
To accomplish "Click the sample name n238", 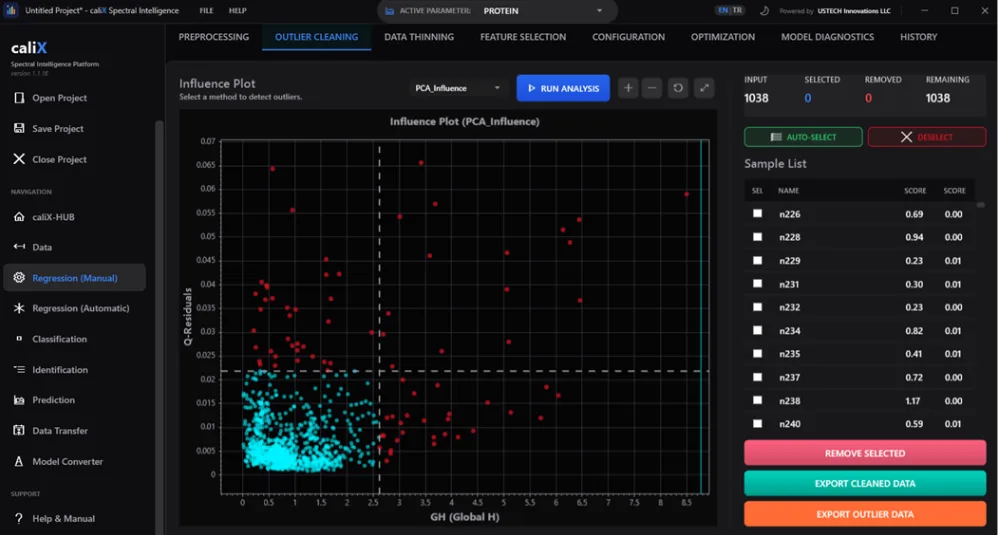I will [789, 401].
